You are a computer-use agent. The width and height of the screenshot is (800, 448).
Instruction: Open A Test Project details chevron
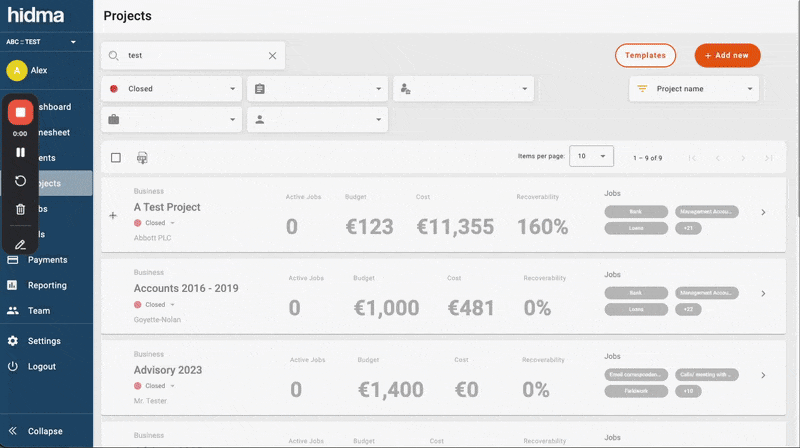click(763, 212)
